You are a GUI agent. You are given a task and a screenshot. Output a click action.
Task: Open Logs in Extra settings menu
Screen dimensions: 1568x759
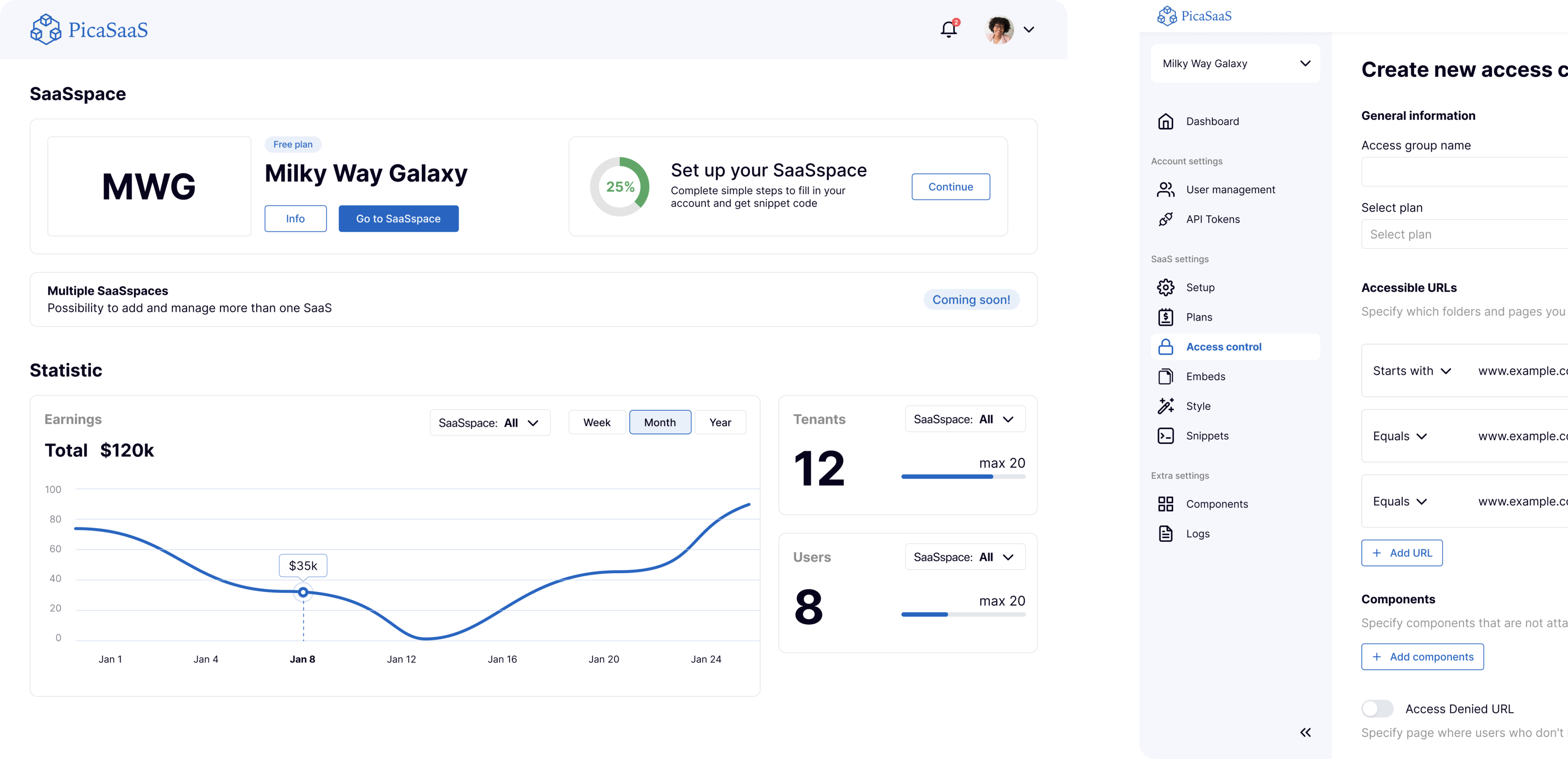tap(1197, 534)
